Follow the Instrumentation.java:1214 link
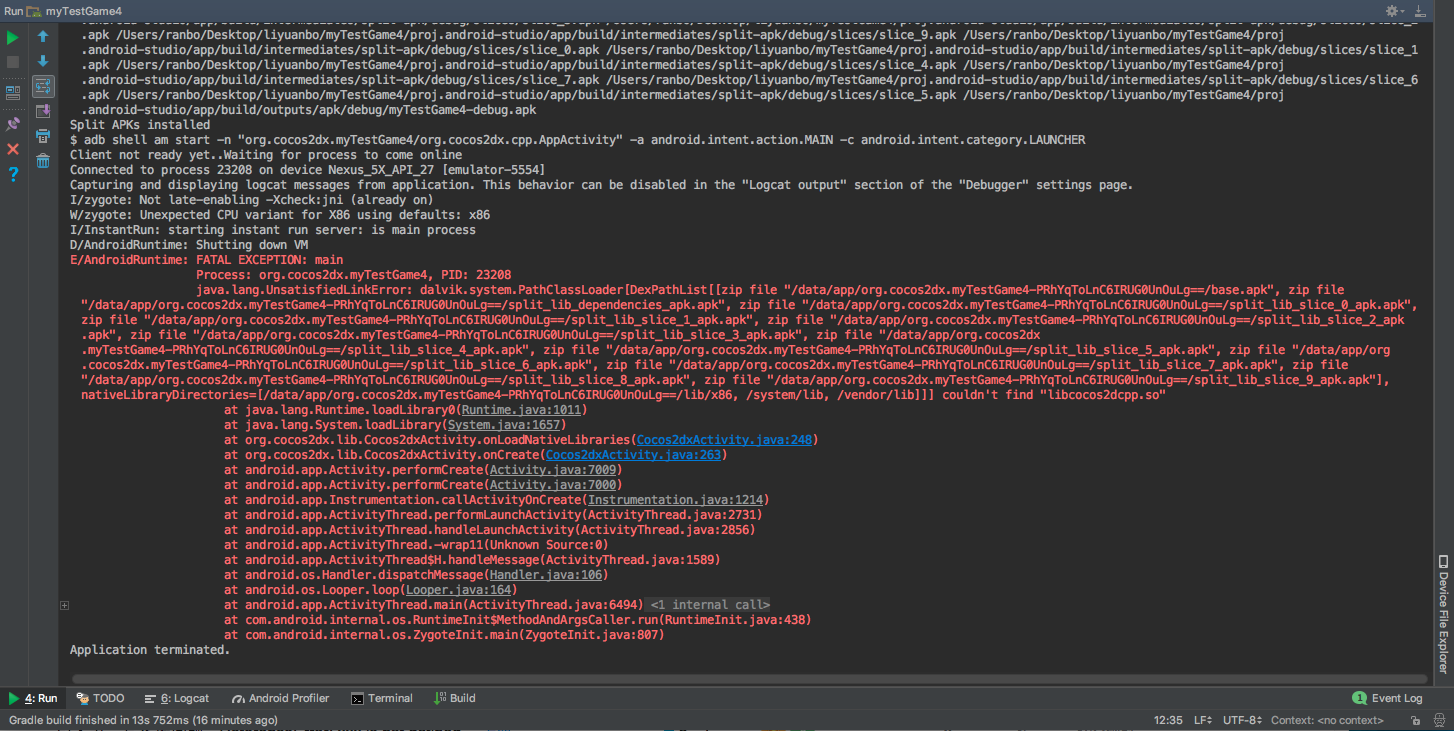1454x731 pixels. (x=675, y=500)
